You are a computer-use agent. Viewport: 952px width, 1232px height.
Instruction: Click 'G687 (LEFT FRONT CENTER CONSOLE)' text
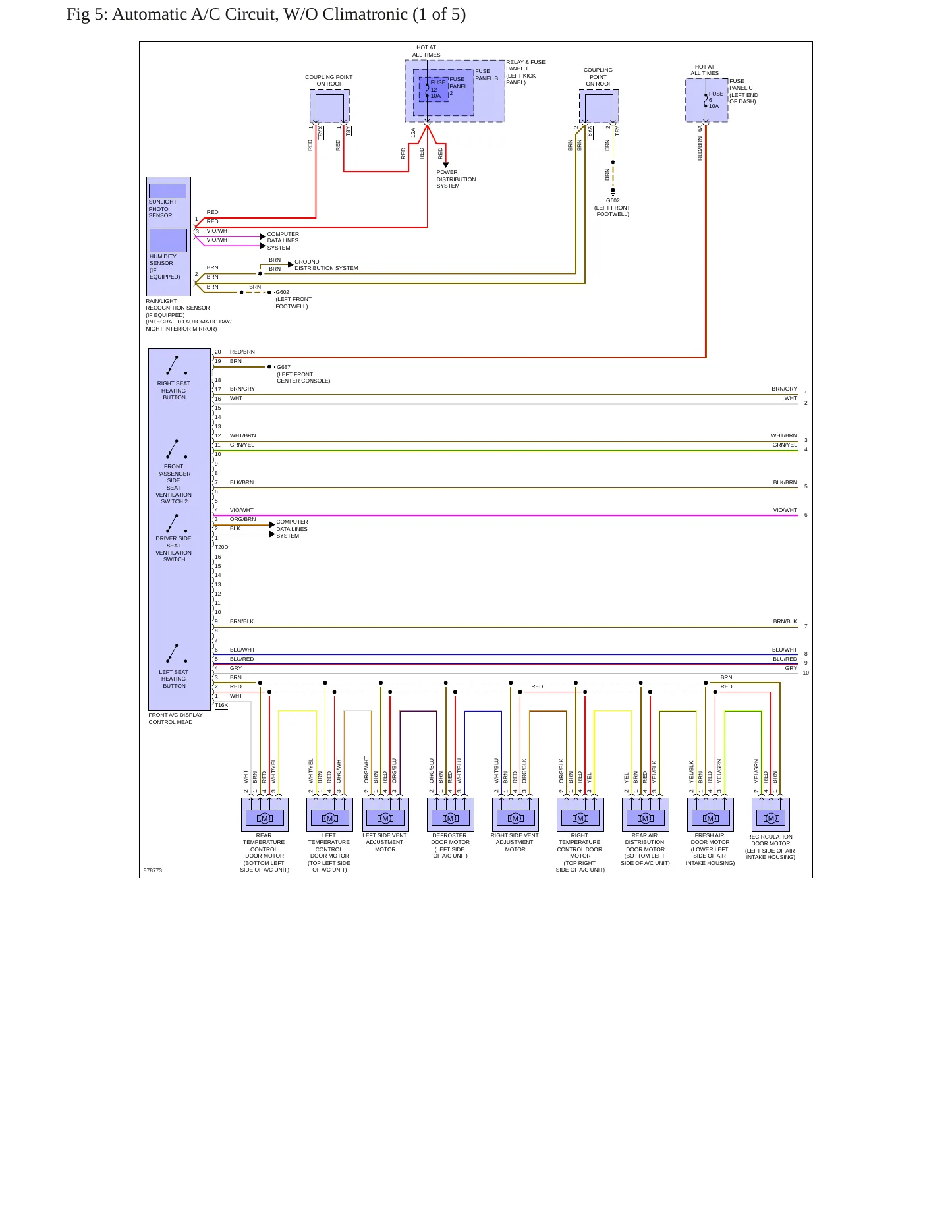pos(303,374)
